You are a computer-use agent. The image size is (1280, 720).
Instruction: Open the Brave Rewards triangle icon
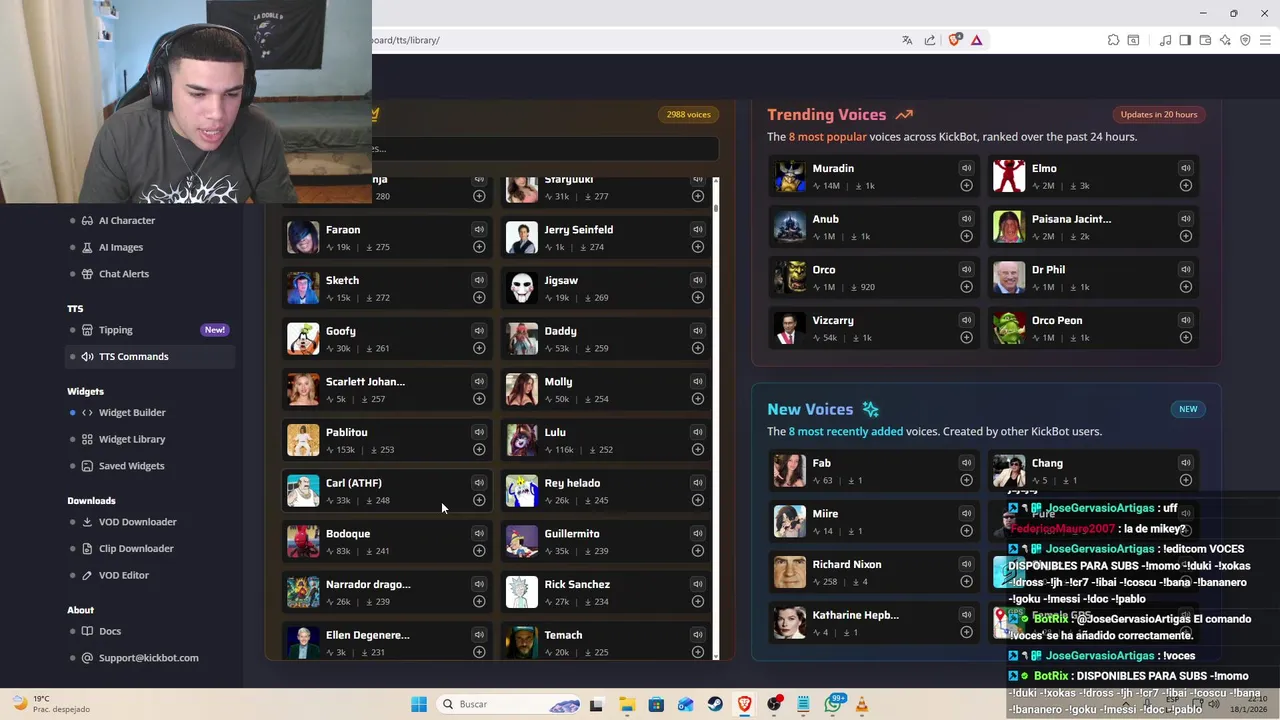point(976,40)
